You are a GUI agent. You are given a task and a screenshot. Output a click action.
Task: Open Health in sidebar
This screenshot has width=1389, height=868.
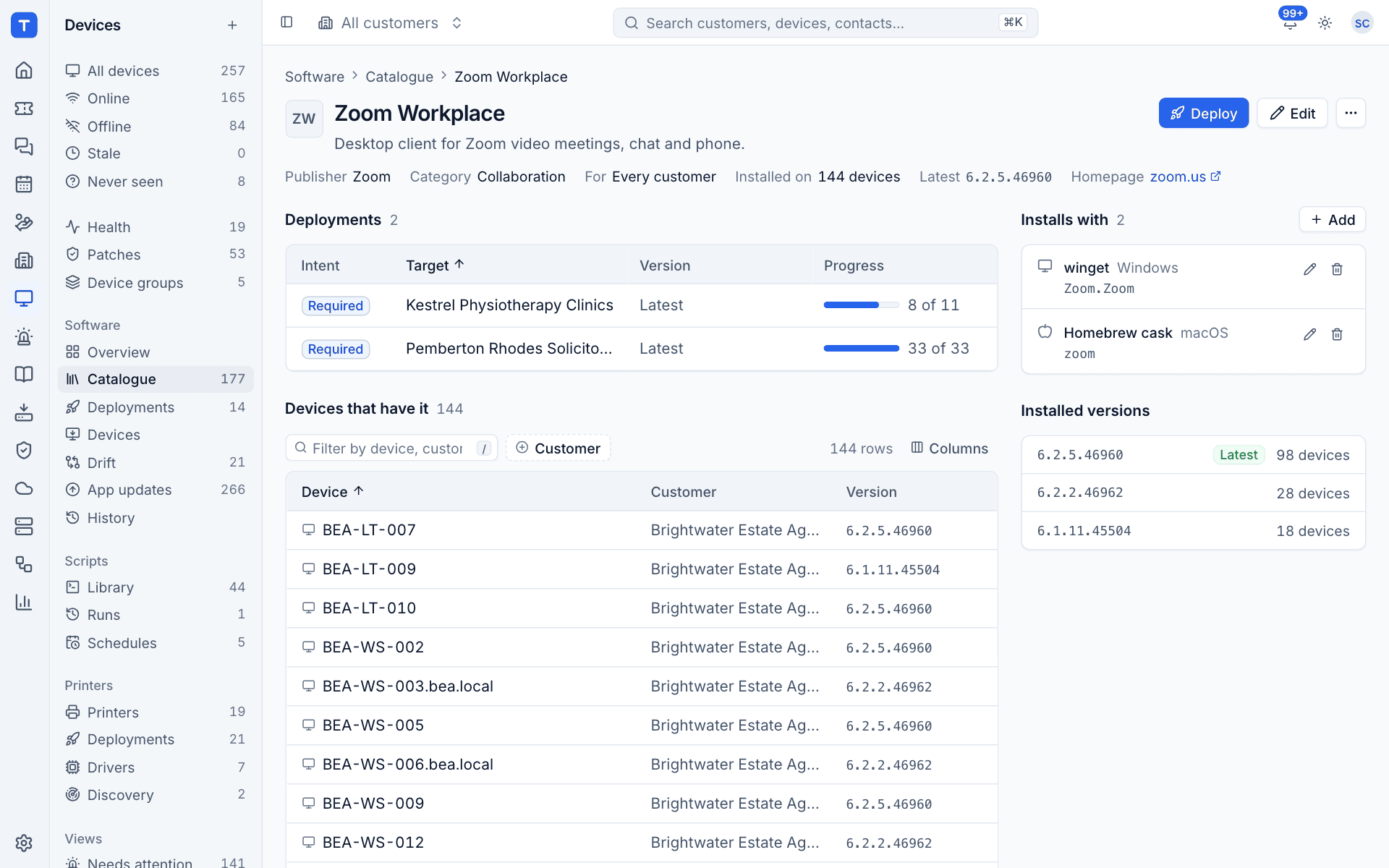(x=156, y=227)
